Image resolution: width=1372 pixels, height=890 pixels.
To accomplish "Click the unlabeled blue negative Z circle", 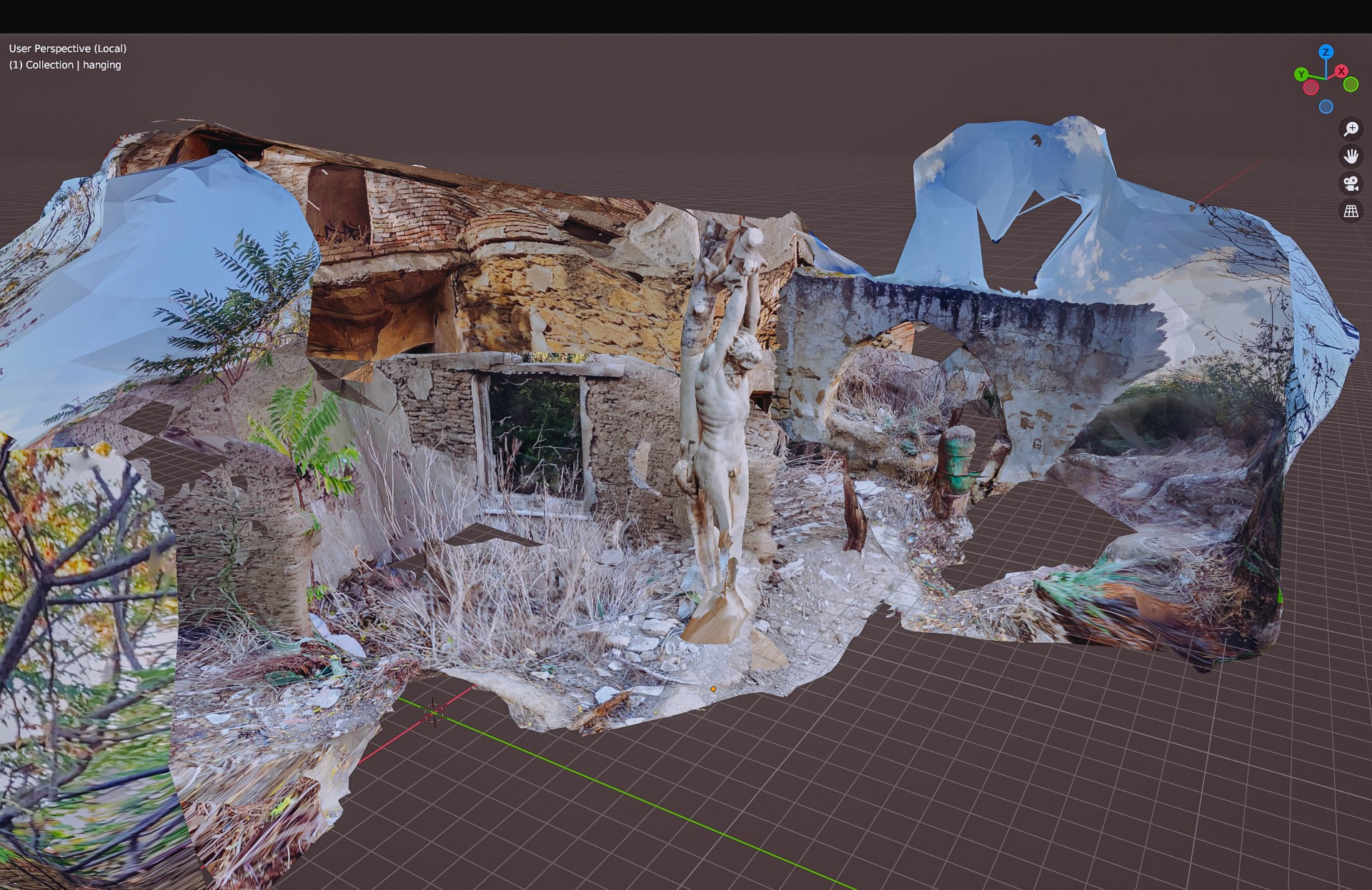I will 1326,107.
